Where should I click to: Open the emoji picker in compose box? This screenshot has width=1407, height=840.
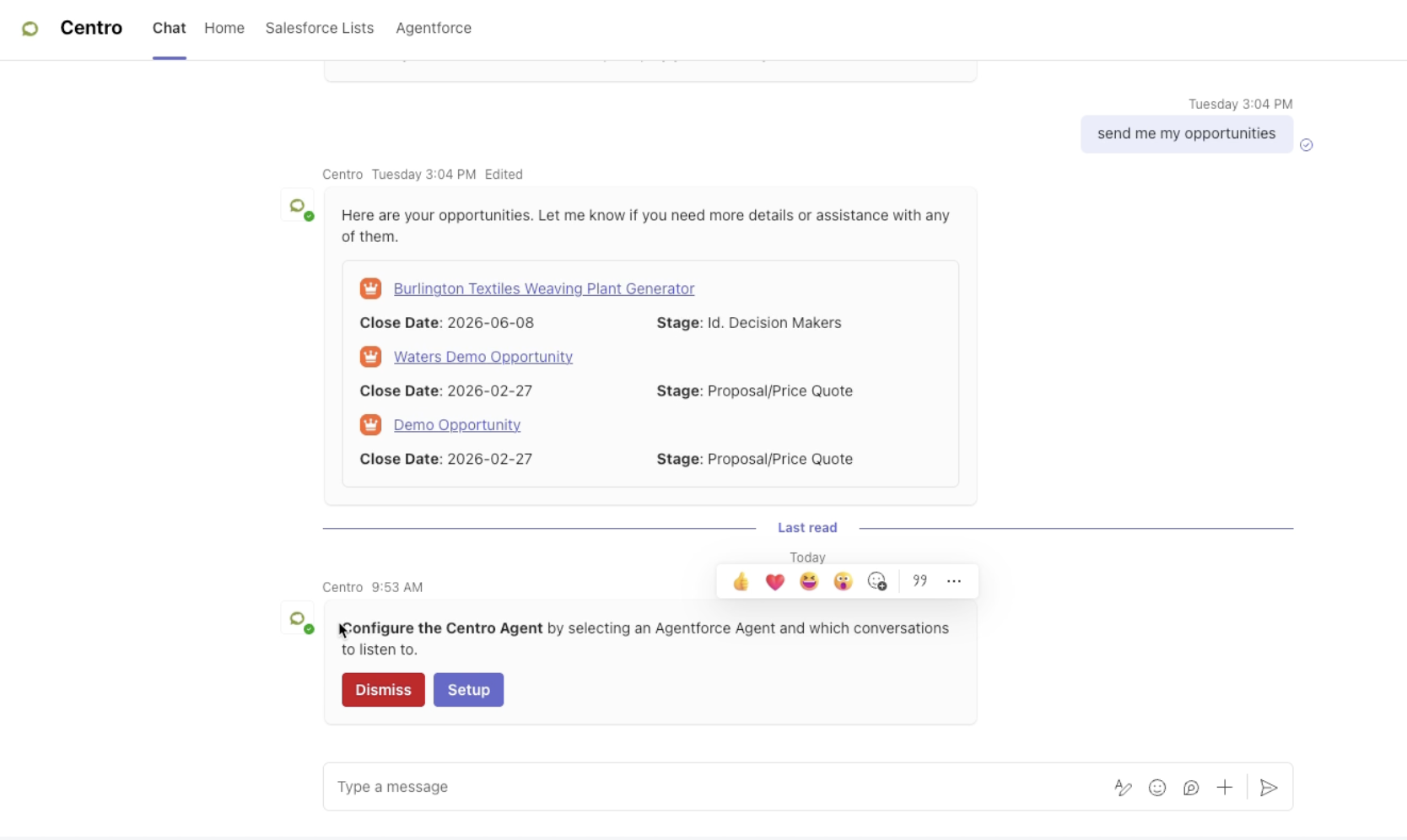coord(1157,788)
